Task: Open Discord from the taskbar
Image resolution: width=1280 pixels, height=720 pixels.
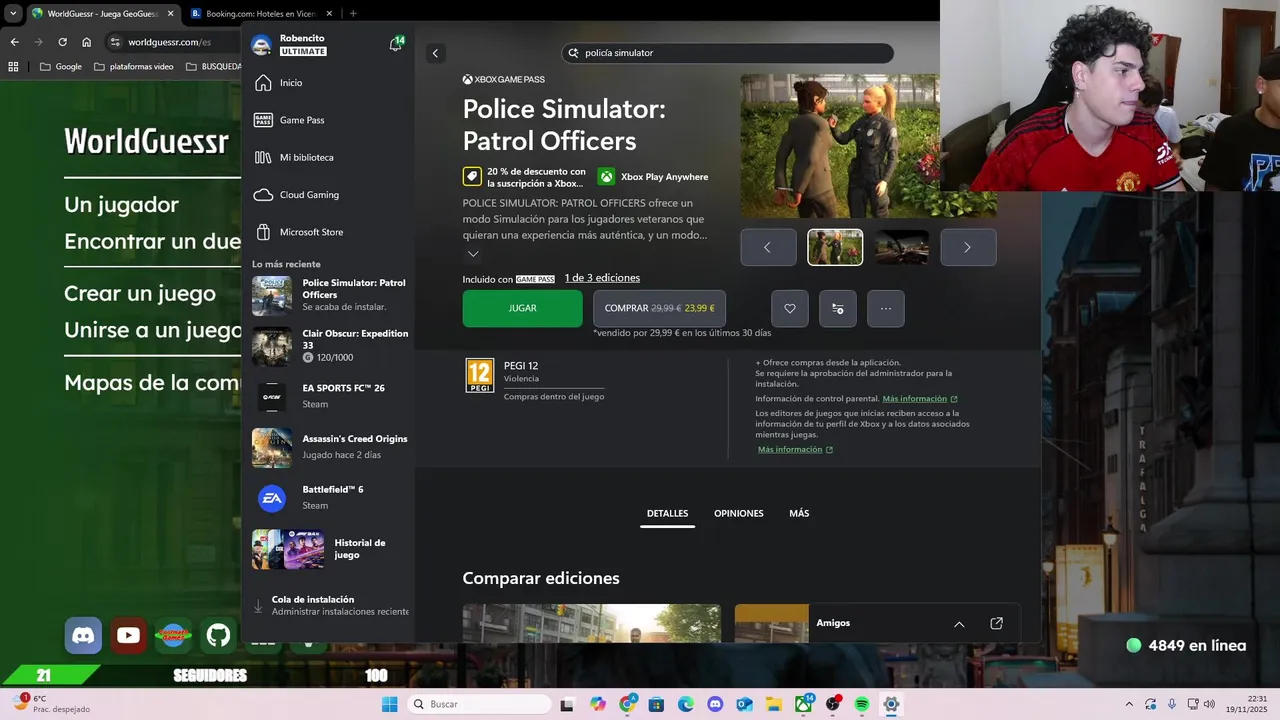Action: pos(715,704)
